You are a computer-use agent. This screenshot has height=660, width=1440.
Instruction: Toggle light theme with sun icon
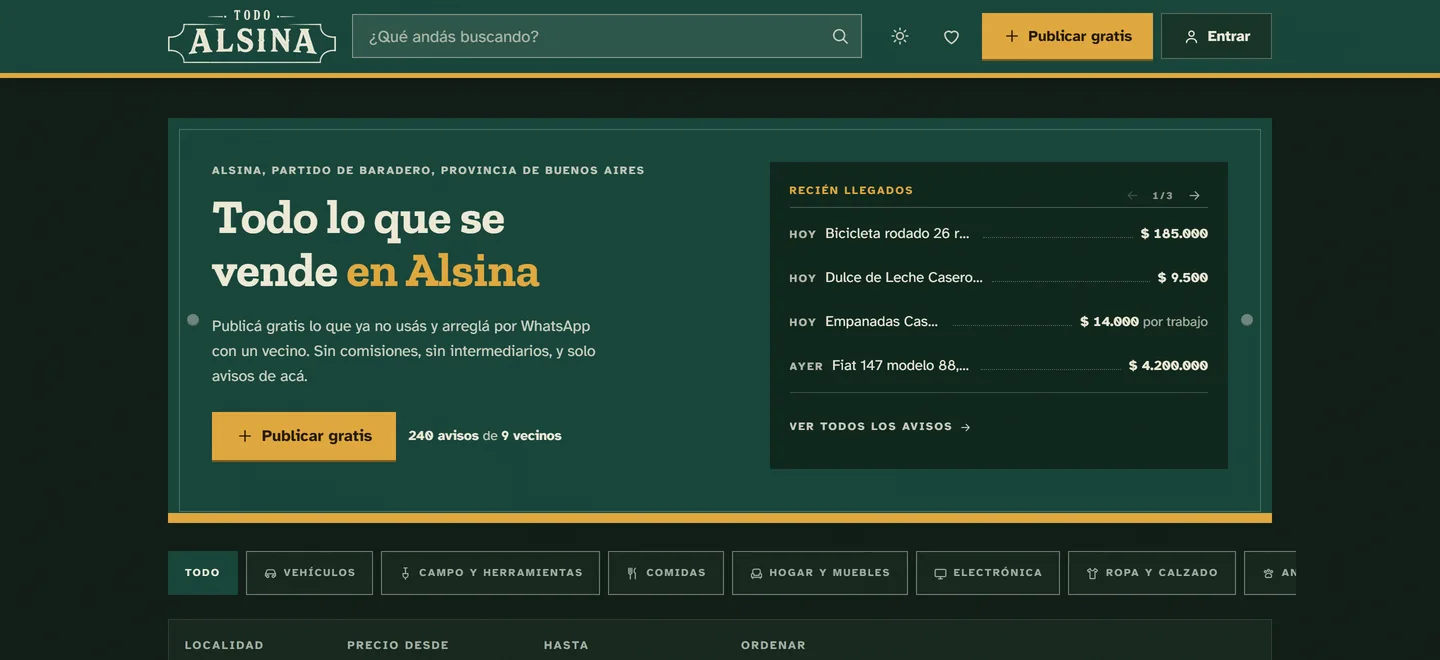(x=900, y=36)
